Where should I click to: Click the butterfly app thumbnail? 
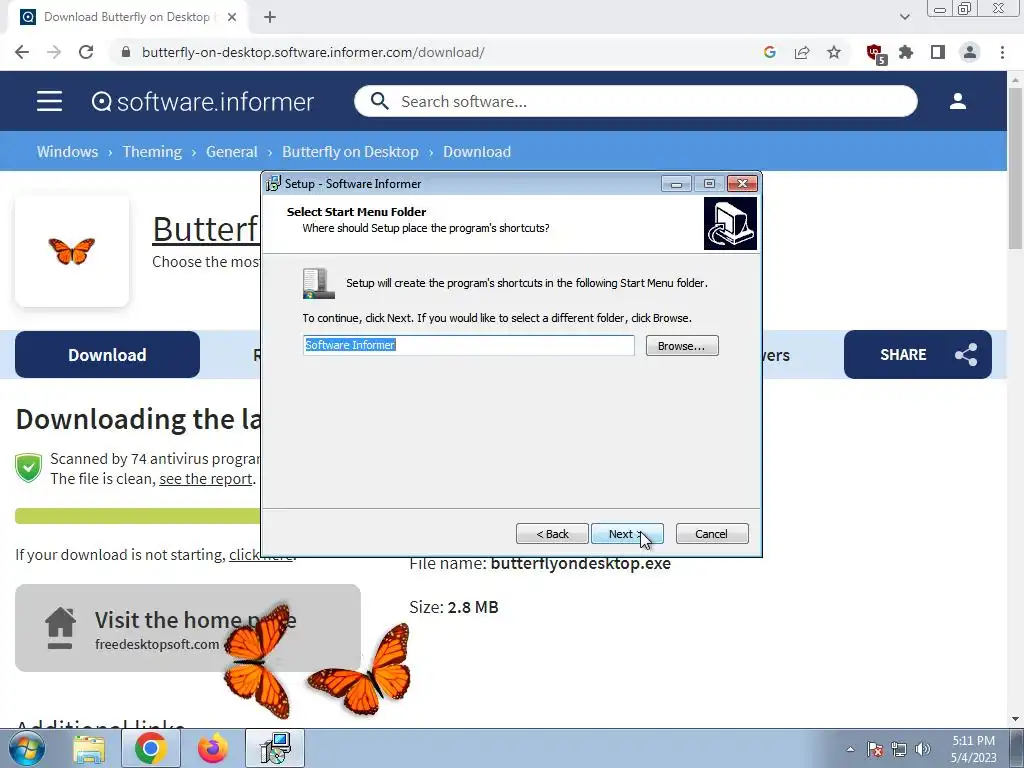[x=72, y=251]
